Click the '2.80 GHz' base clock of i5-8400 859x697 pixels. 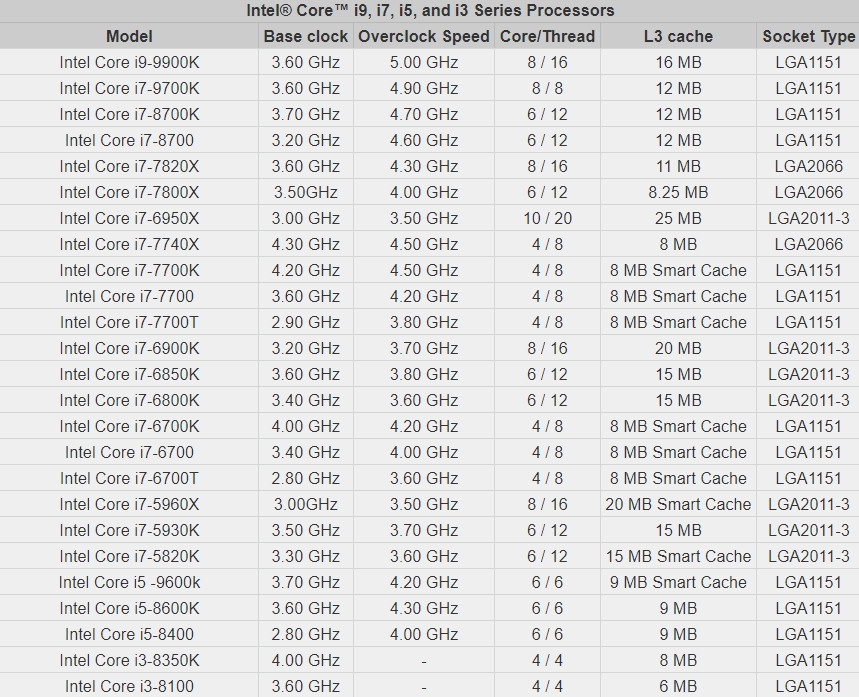coord(306,635)
